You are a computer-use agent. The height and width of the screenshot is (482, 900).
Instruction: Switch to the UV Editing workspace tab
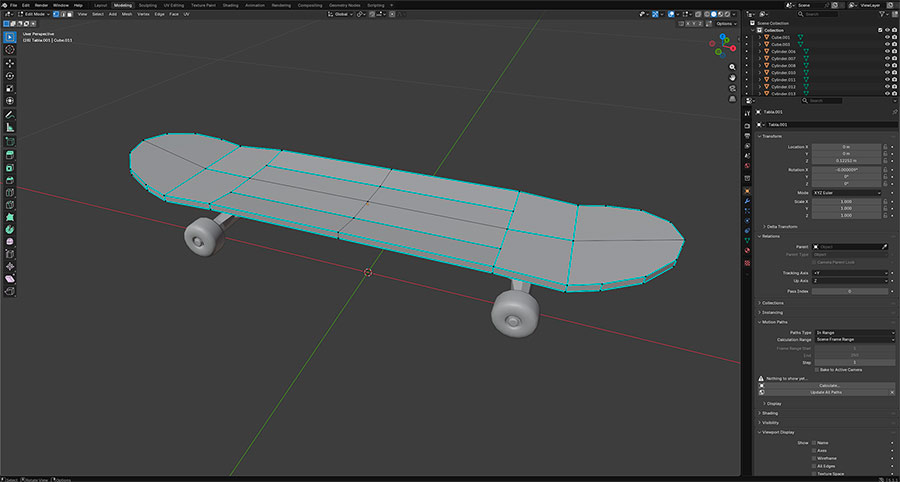click(174, 5)
